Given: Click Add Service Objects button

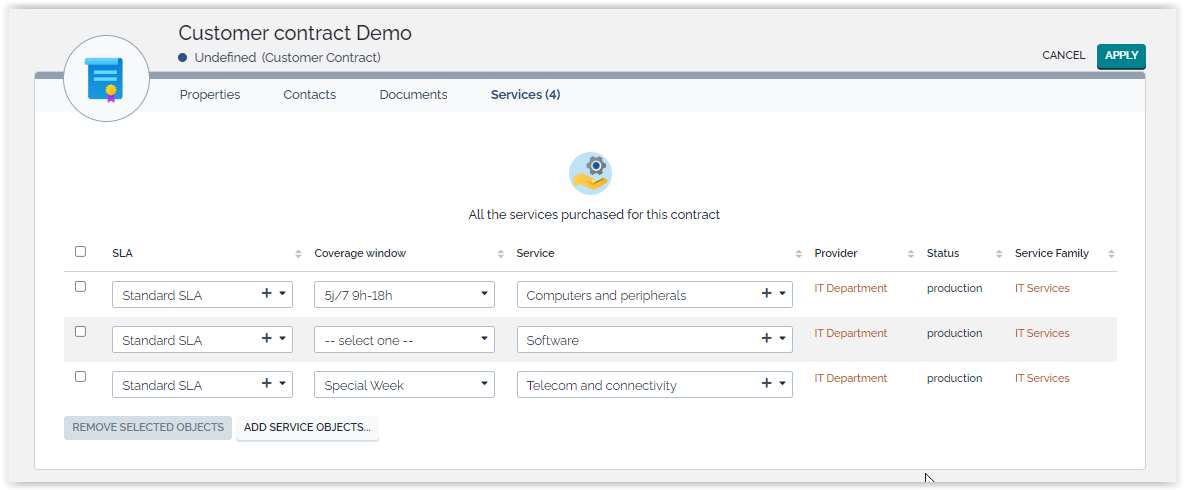Looking at the screenshot, I should click(307, 428).
